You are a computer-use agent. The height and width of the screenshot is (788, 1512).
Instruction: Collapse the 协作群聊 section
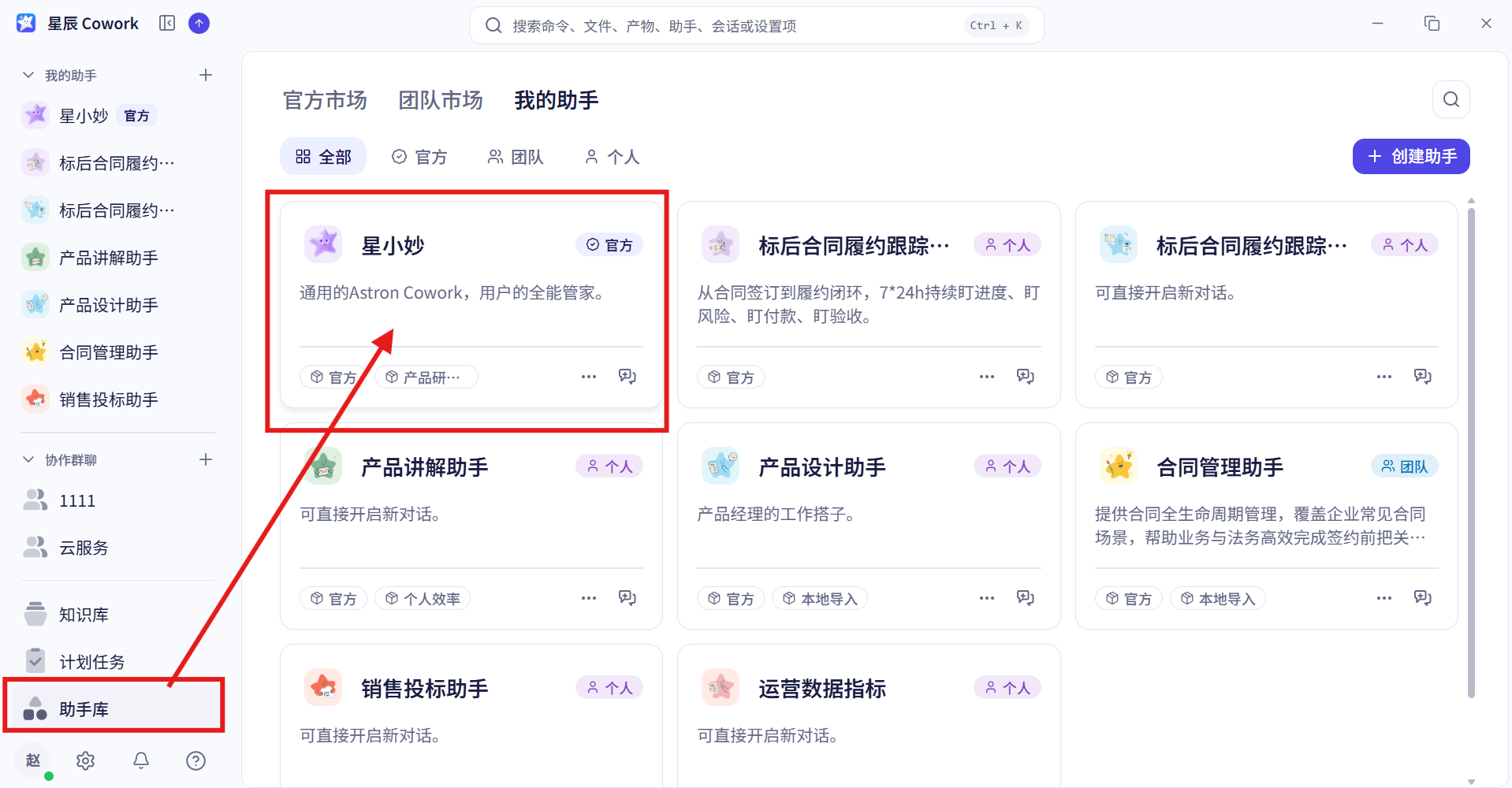[28, 459]
